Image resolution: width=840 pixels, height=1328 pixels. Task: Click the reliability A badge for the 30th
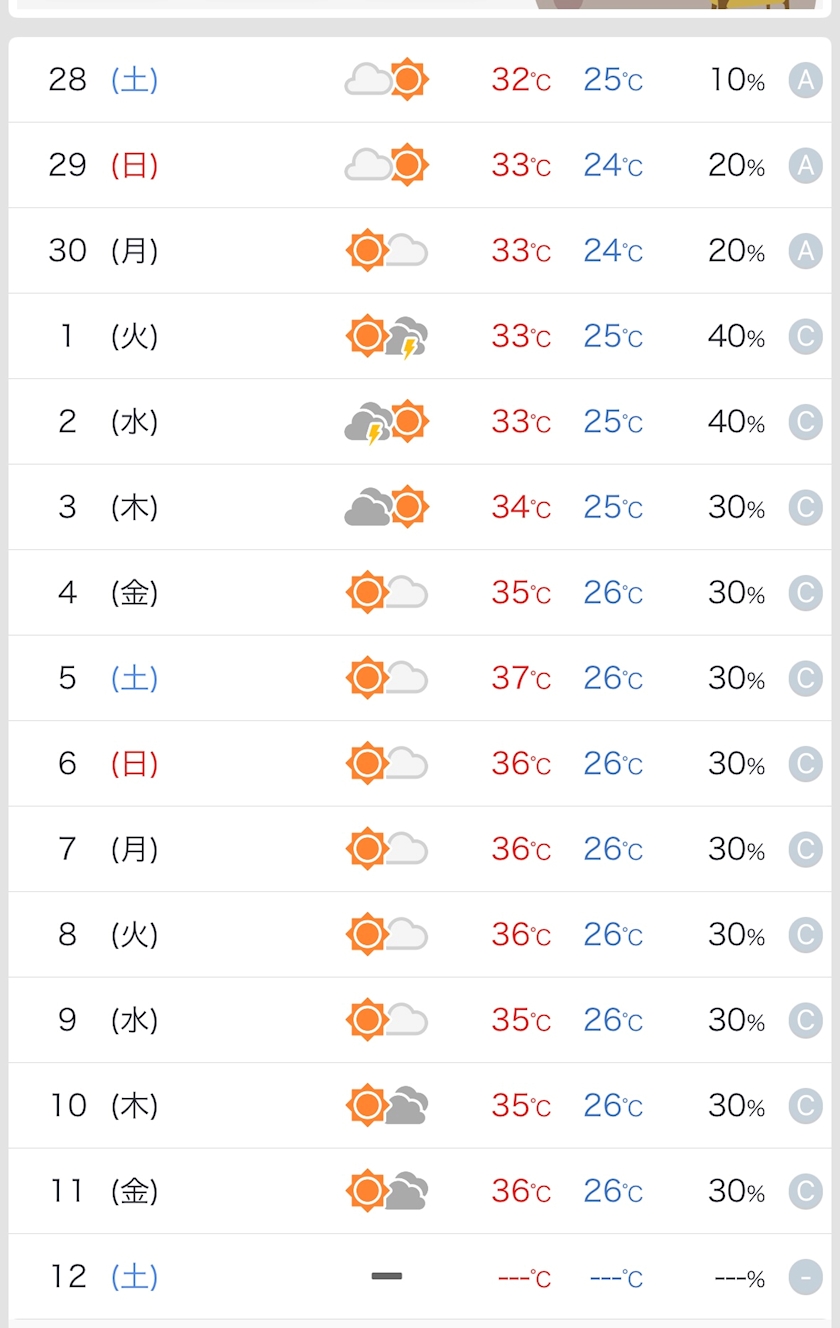[805, 251]
